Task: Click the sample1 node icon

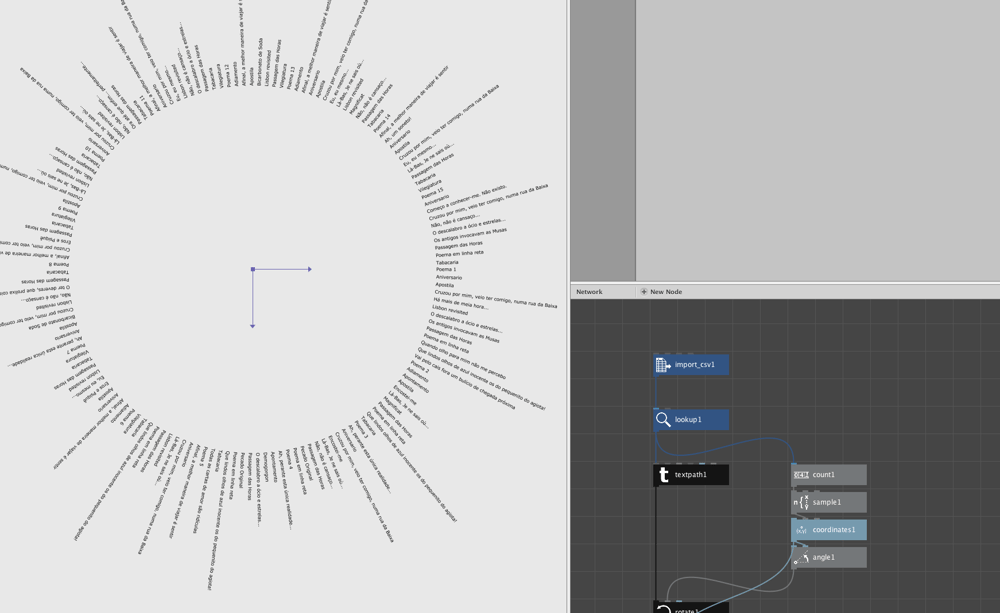Action: [801, 502]
